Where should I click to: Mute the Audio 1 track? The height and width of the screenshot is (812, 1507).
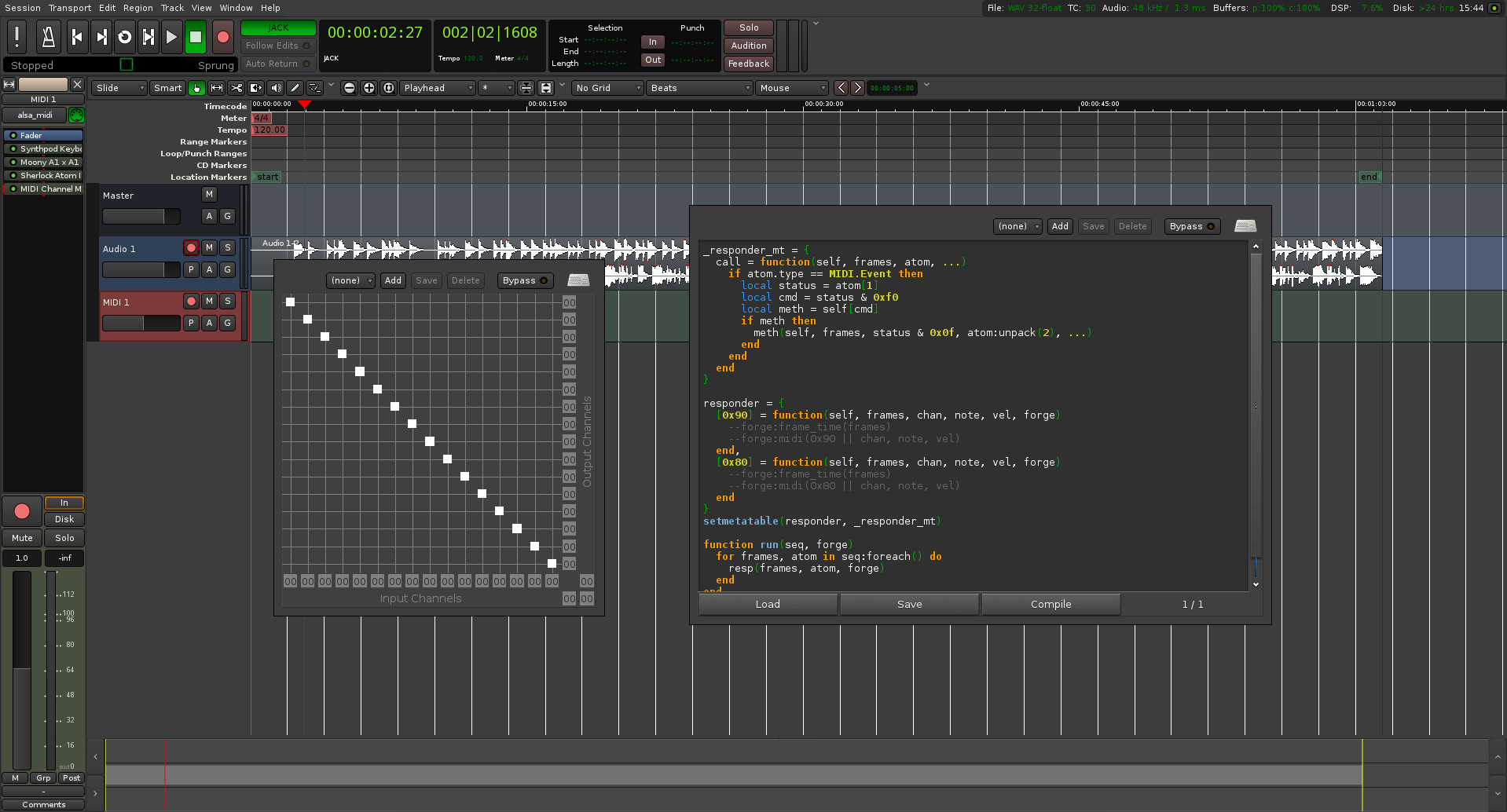(x=209, y=247)
